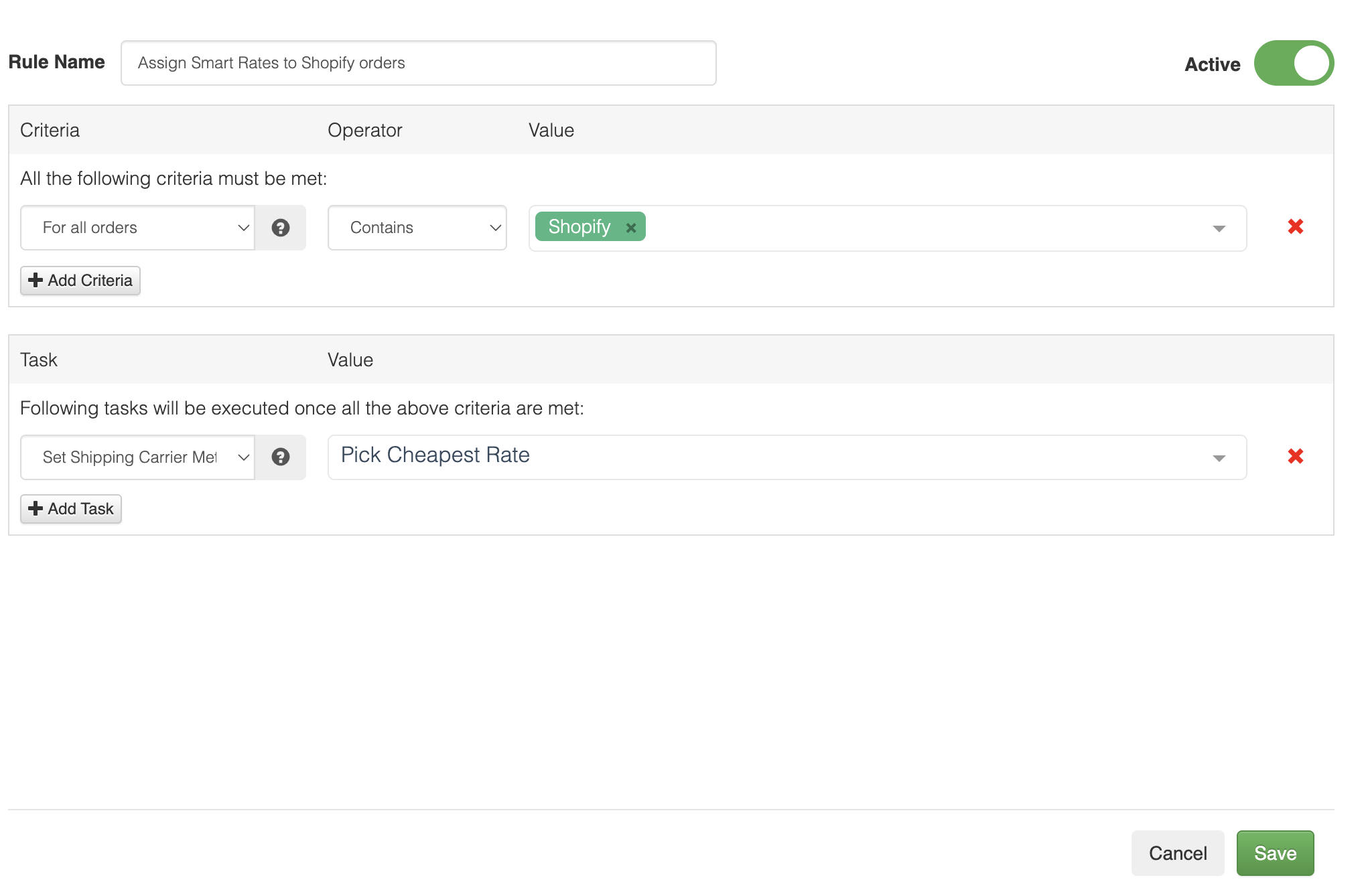Expand the Shopify value selector arrow
The height and width of the screenshot is (896, 1364).
coord(1219,228)
